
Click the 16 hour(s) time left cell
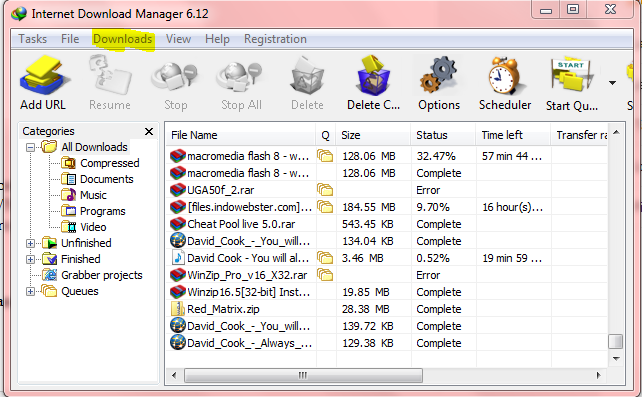pos(512,207)
